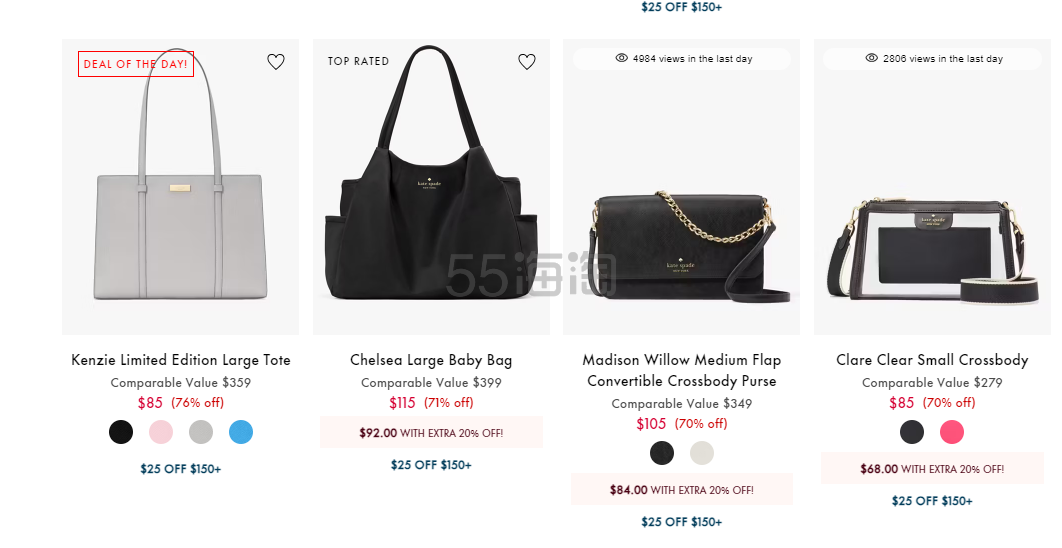Select cream swatch for Madison Willow purse
The height and width of the screenshot is (548, 1062).
click(702, 452)
